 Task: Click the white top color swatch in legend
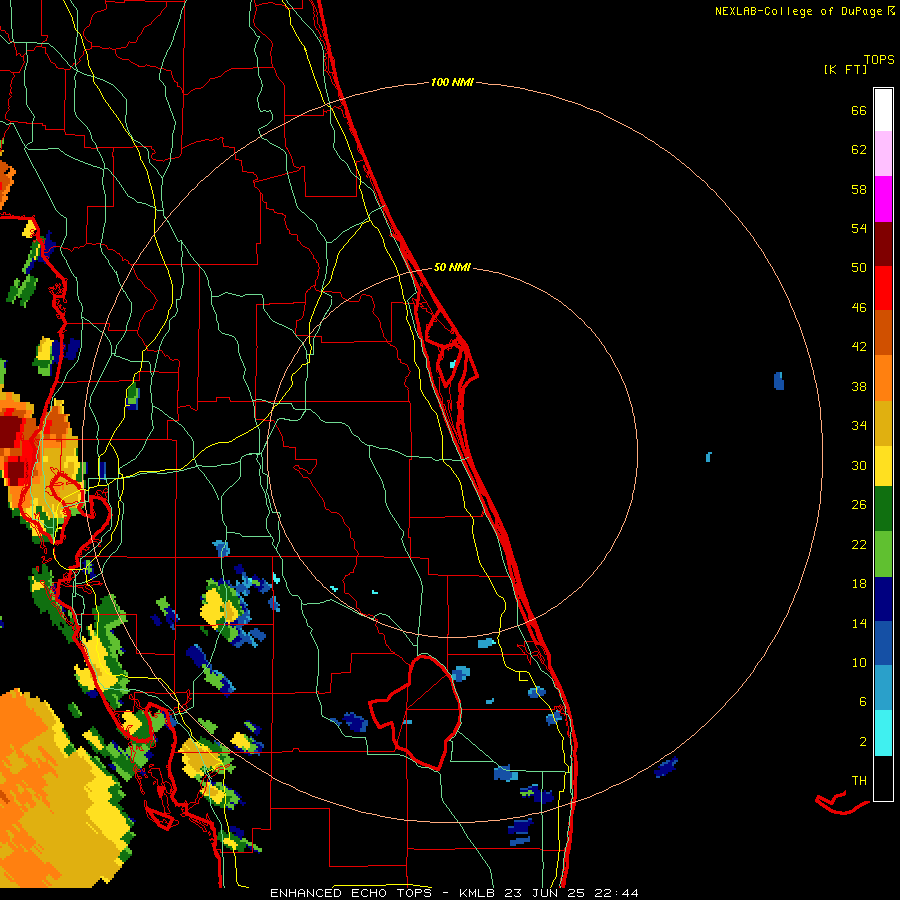click(883, 110)
